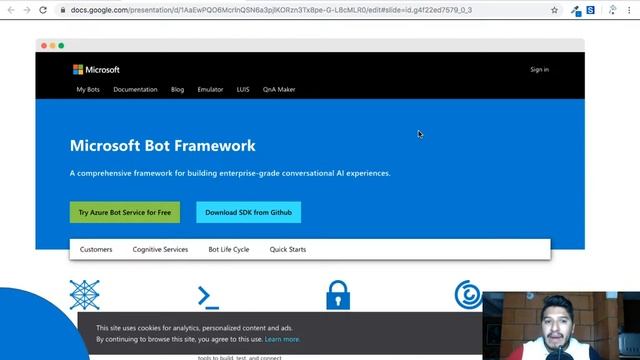Open QnA Maker in navigation
This screenshot has height=360, width=640.
(279, 89)
